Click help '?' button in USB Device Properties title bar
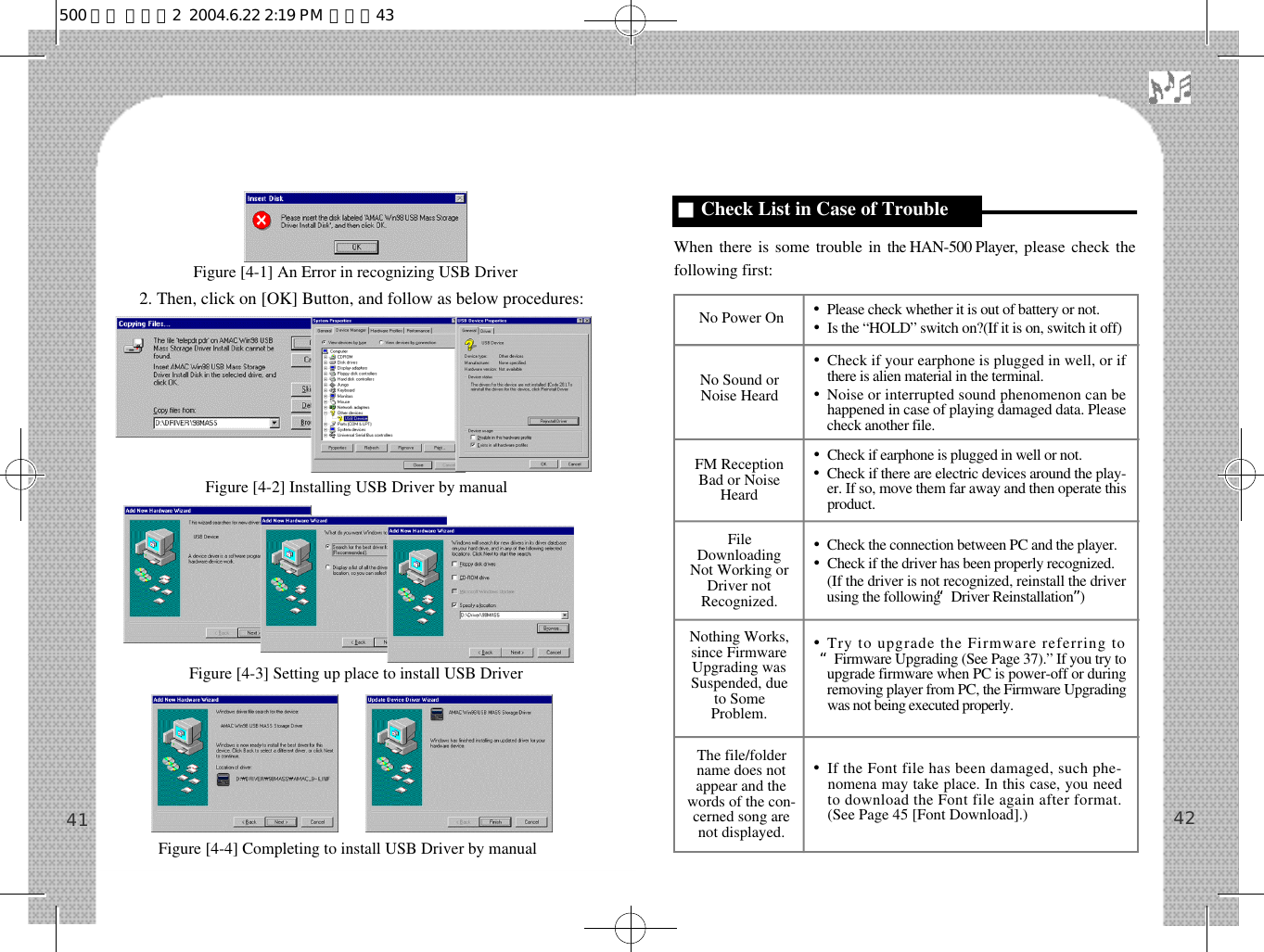 click(x=580, y=321)
